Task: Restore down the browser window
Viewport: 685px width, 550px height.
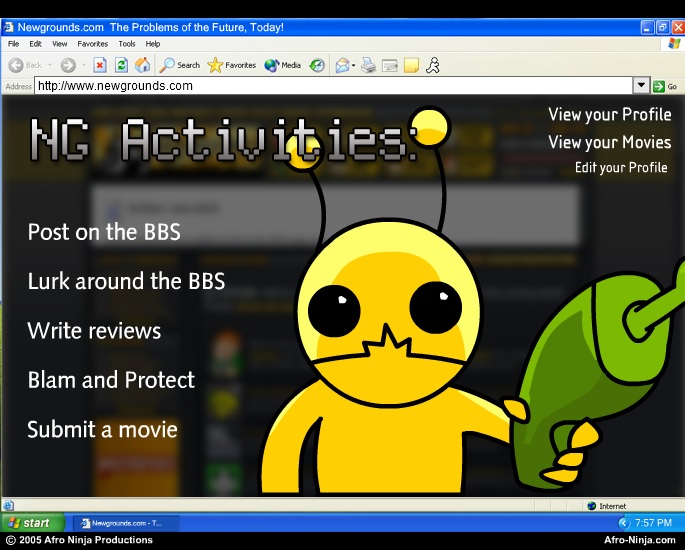Action: tap(663, 28)
